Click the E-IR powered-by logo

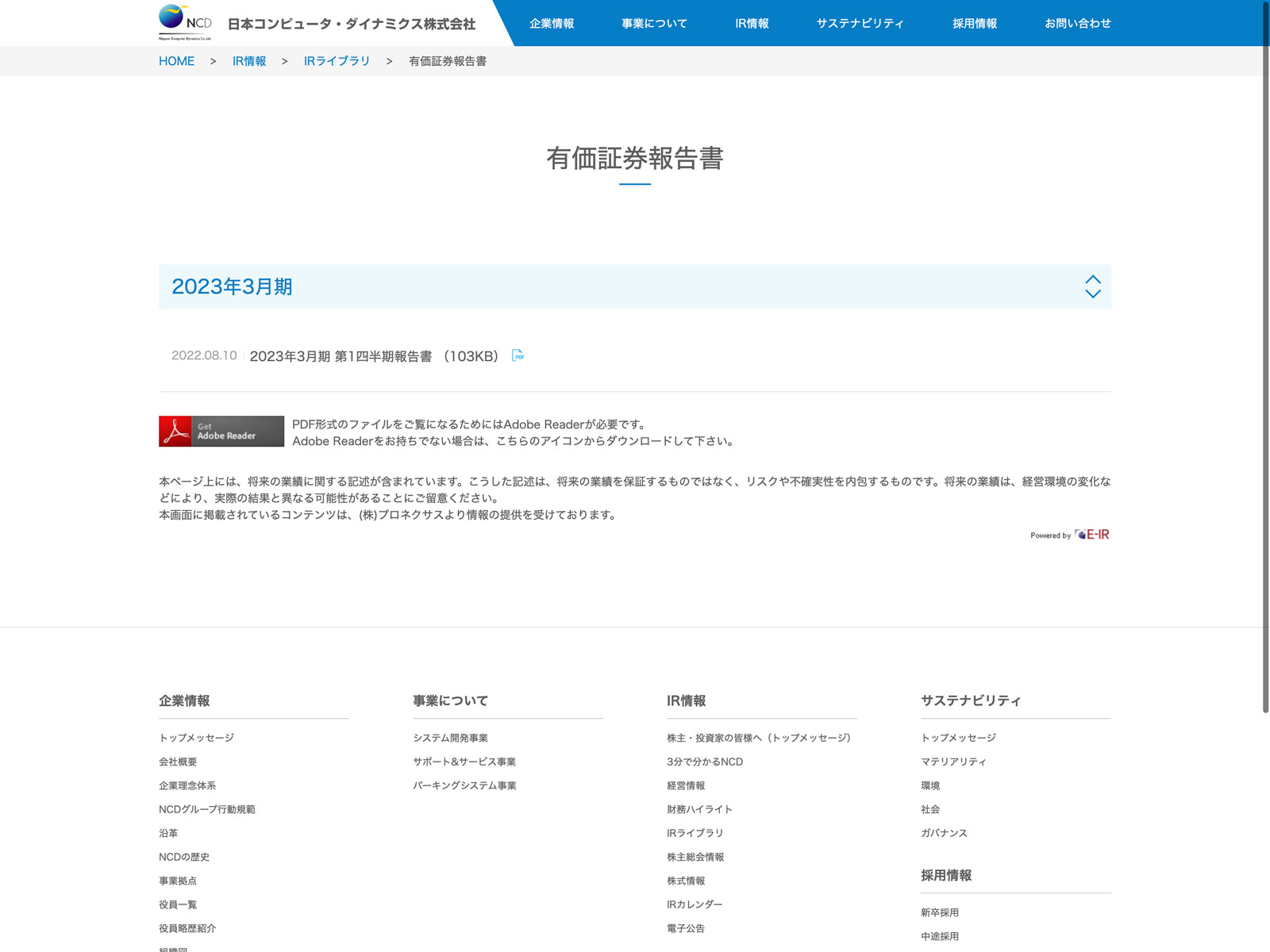click(1091, 535)
